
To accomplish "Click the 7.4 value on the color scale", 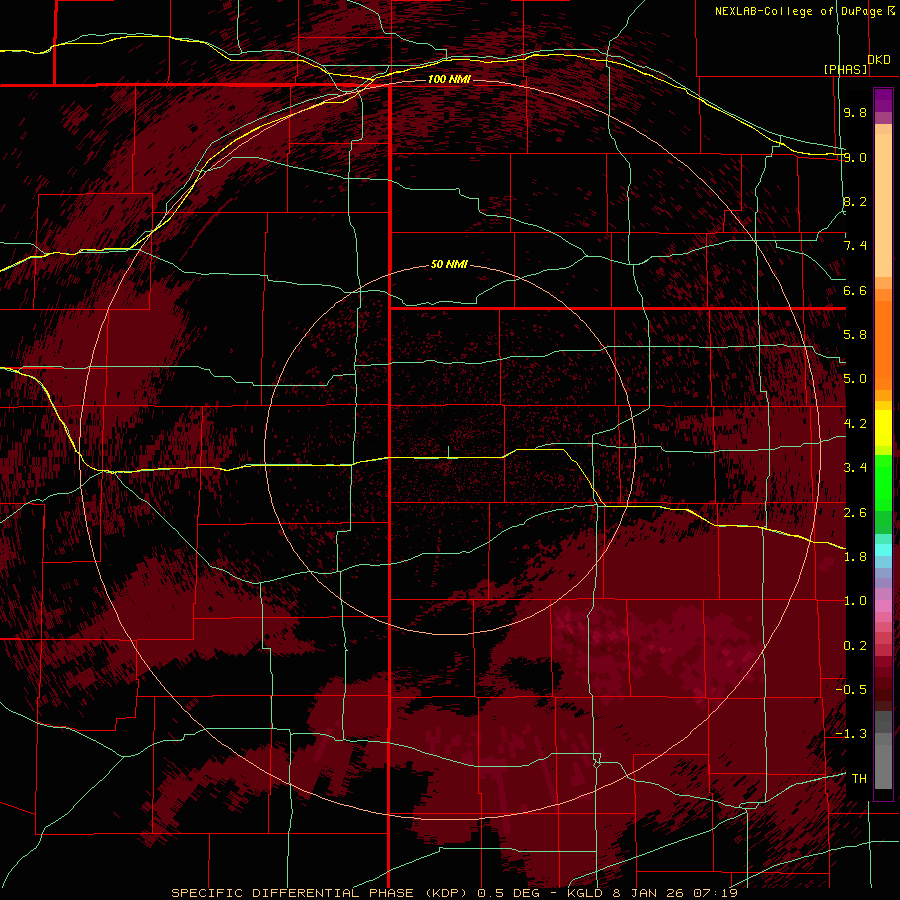I will pos(855,246).
